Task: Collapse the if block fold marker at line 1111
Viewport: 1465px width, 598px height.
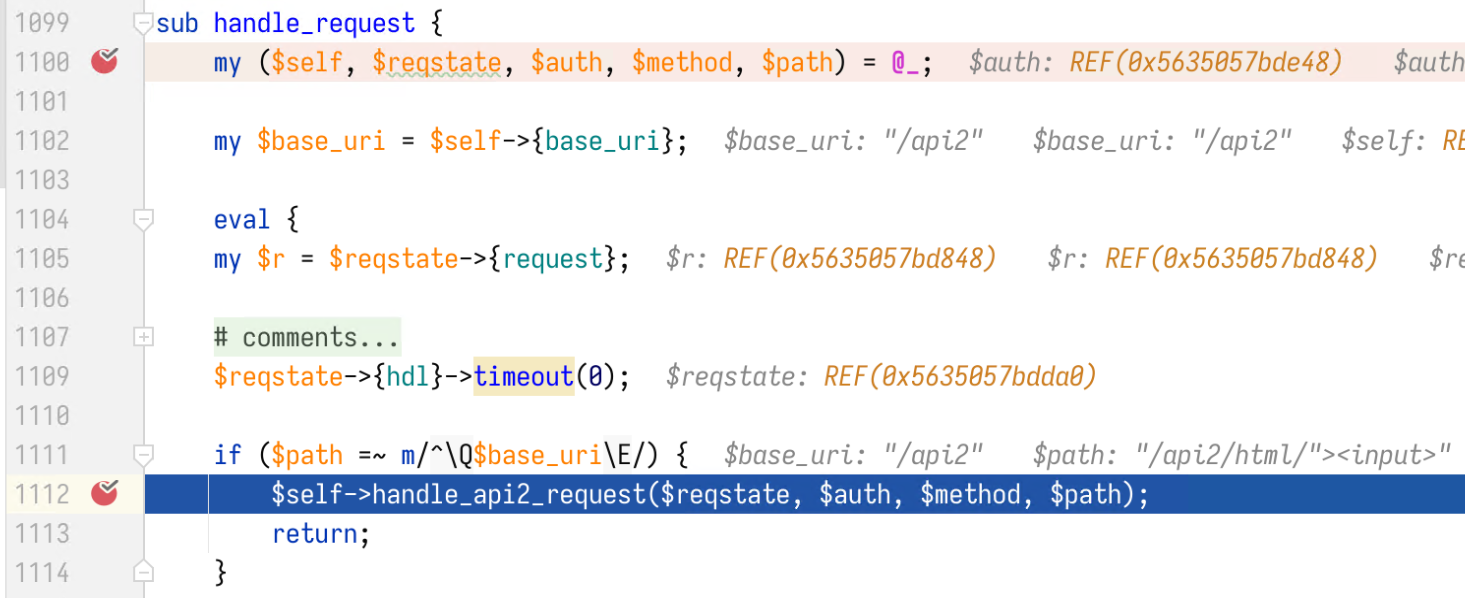Action: coord(143,456)
